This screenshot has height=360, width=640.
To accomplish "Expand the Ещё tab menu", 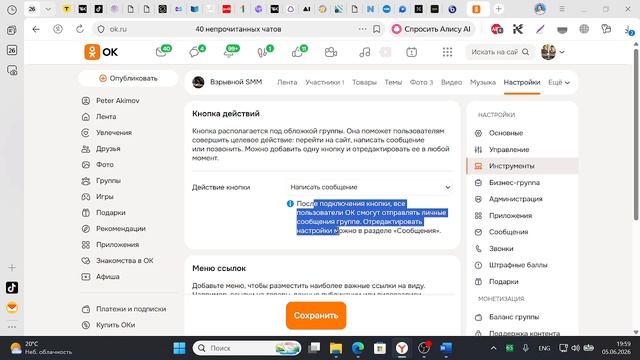I will [558, 82].
